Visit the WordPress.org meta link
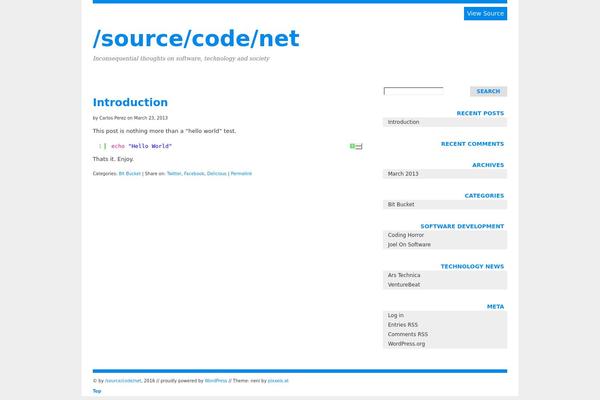Screen dimensions: 600x400 pos(406,344)
